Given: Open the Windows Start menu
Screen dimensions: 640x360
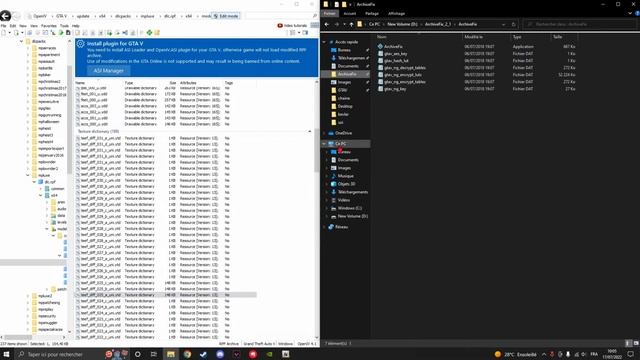Looking at the screenshot, I should pos(7,354).
